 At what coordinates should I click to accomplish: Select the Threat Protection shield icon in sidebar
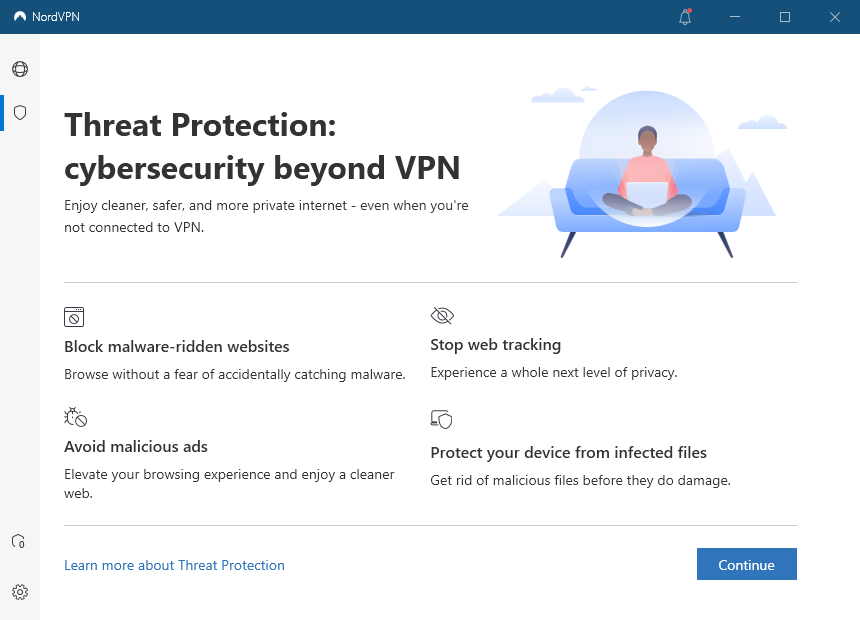click(x=19, y=112)
